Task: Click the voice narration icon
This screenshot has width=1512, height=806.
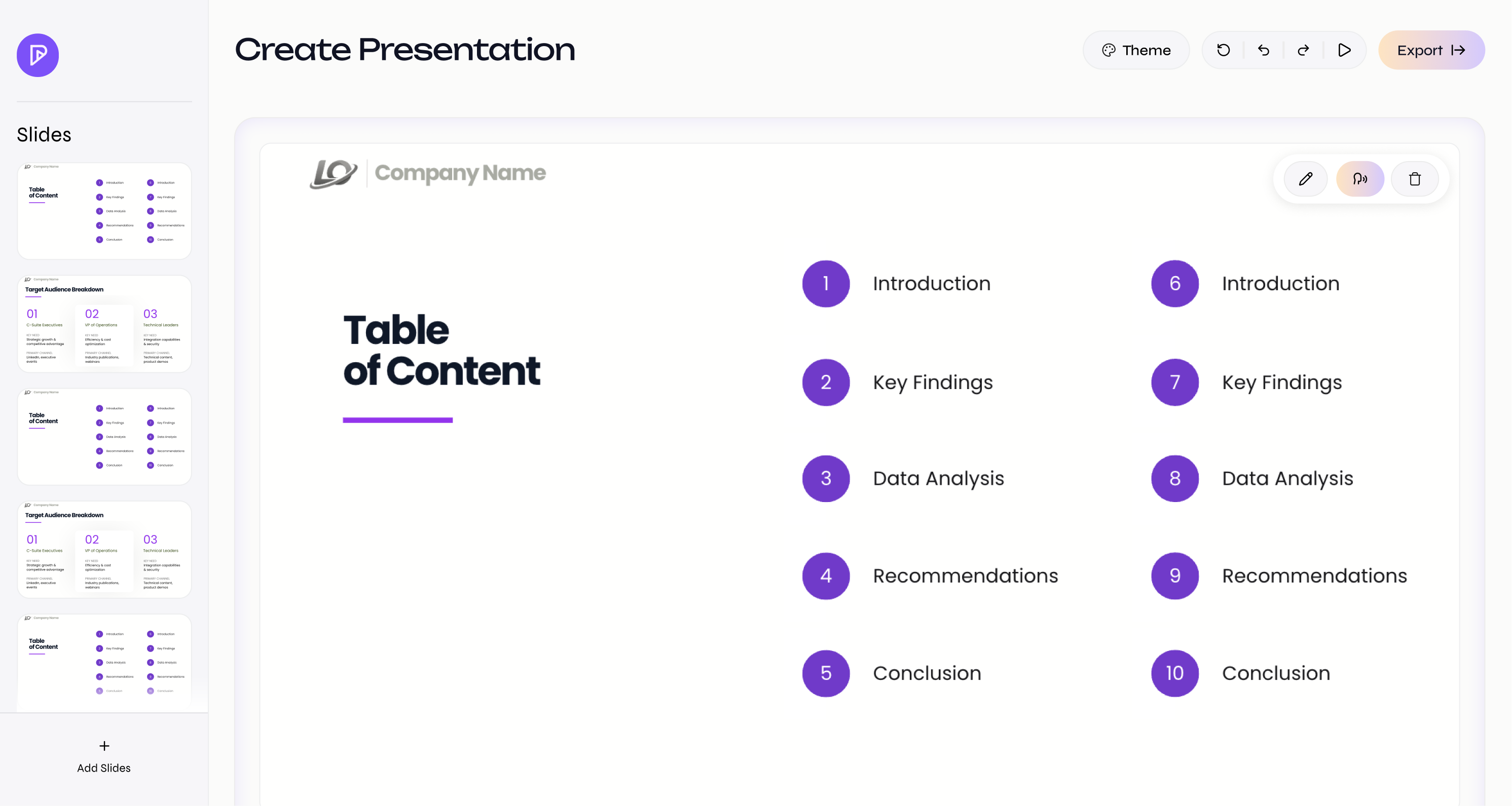Action: click(1360, 179)
